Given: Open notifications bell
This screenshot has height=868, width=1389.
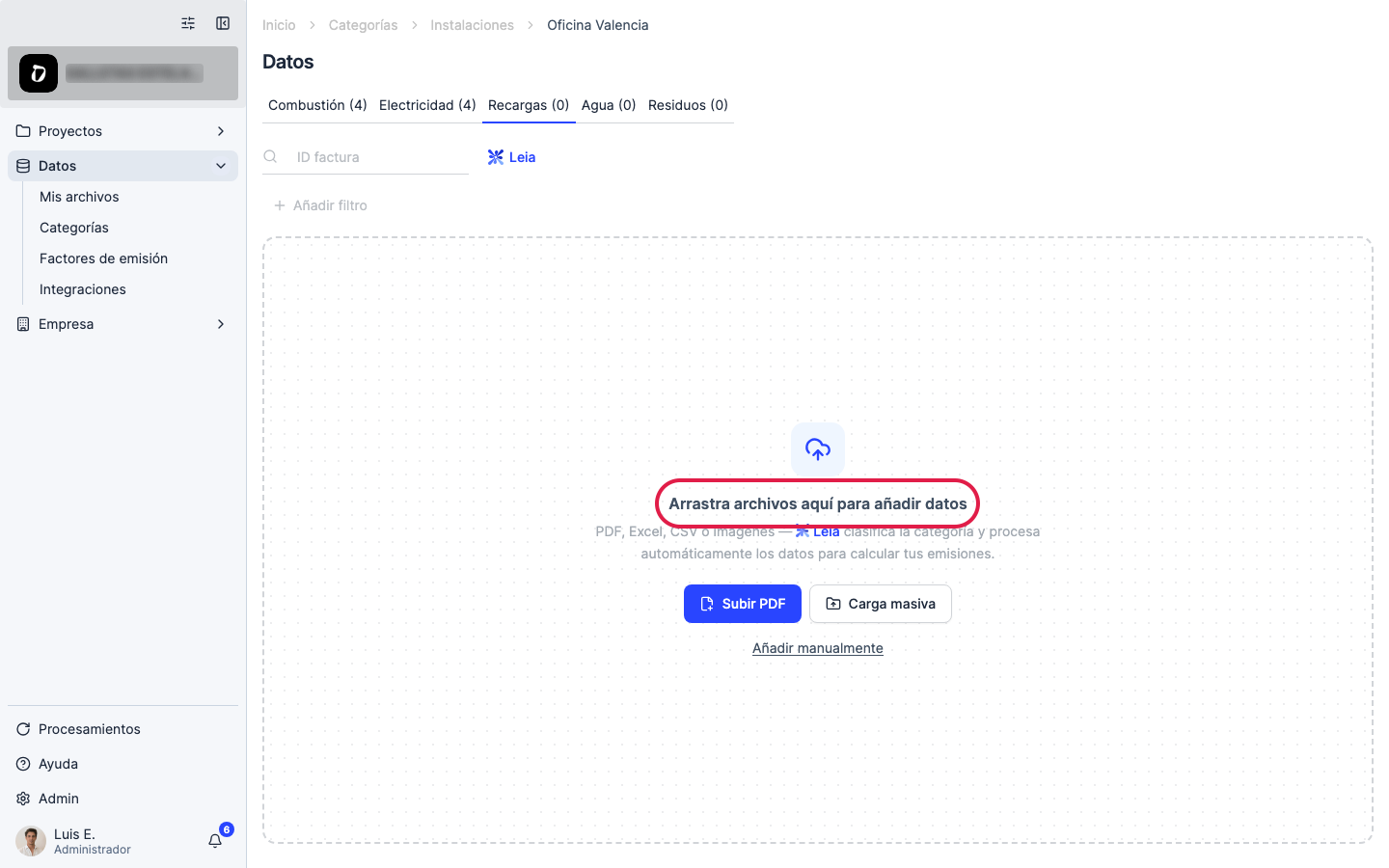Looking at the screenshot, I should [215, 841].
